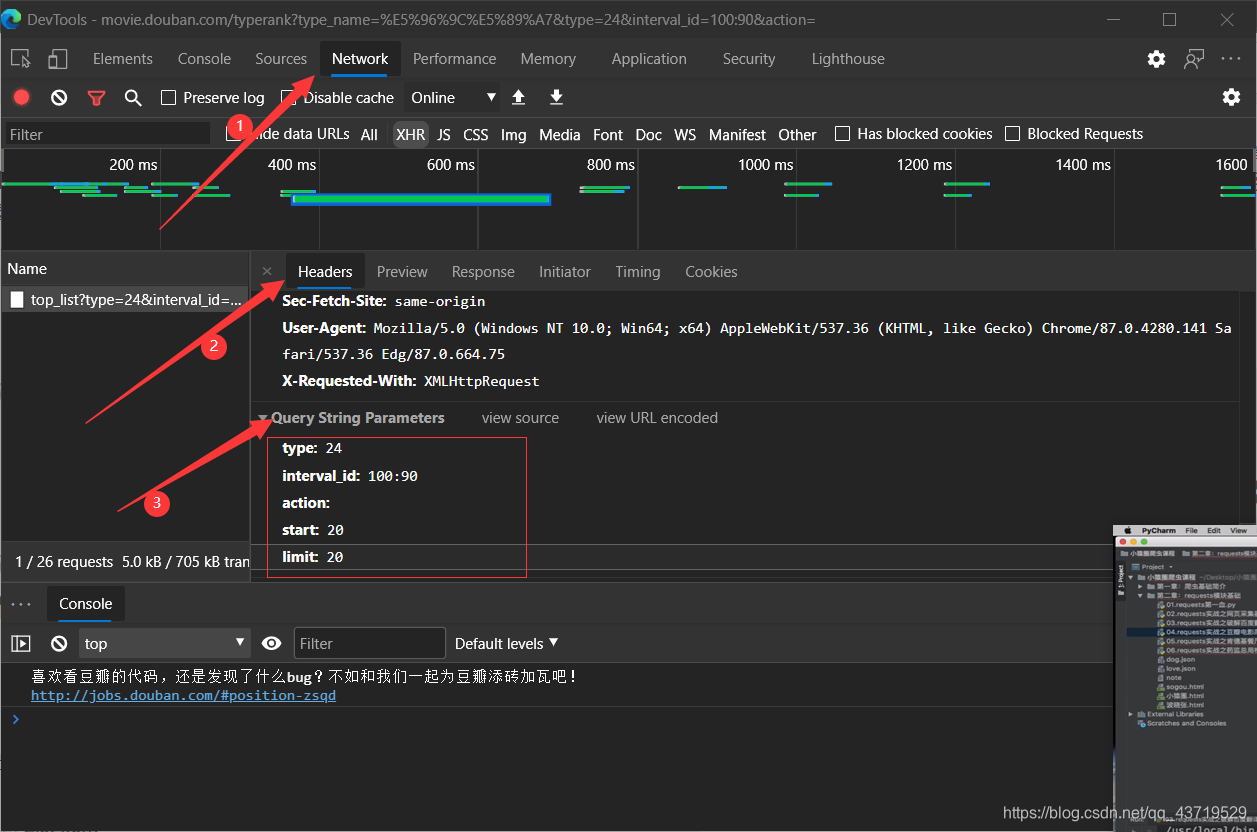Open the network search magnifier
Screen dimensions: 1257x832
click(133, 97)
